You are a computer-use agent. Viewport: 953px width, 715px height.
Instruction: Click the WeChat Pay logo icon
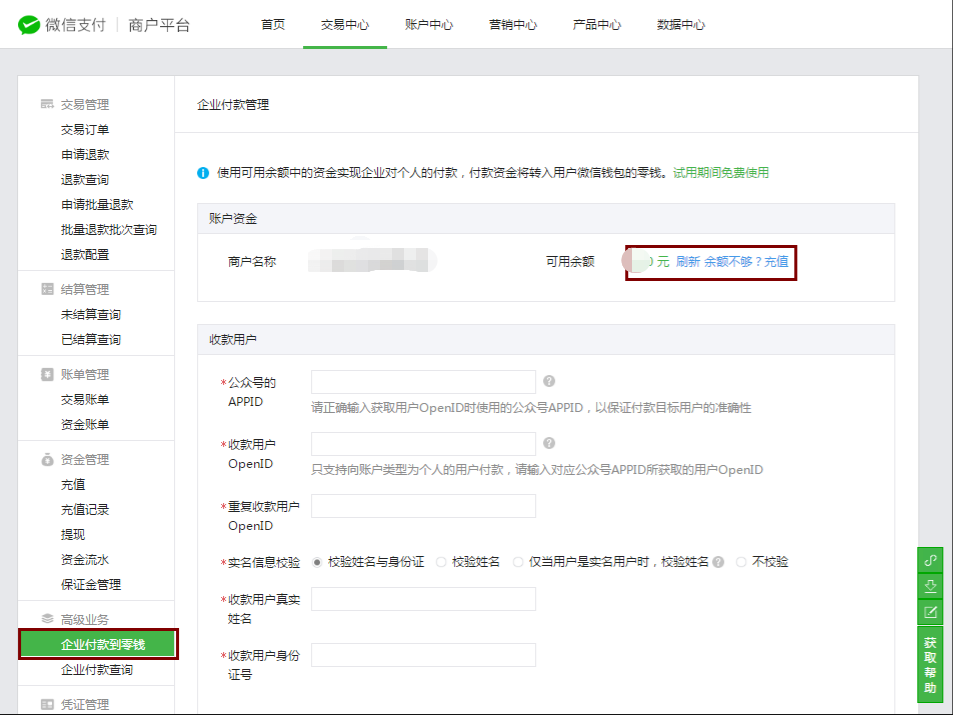(x=29, y=25)
